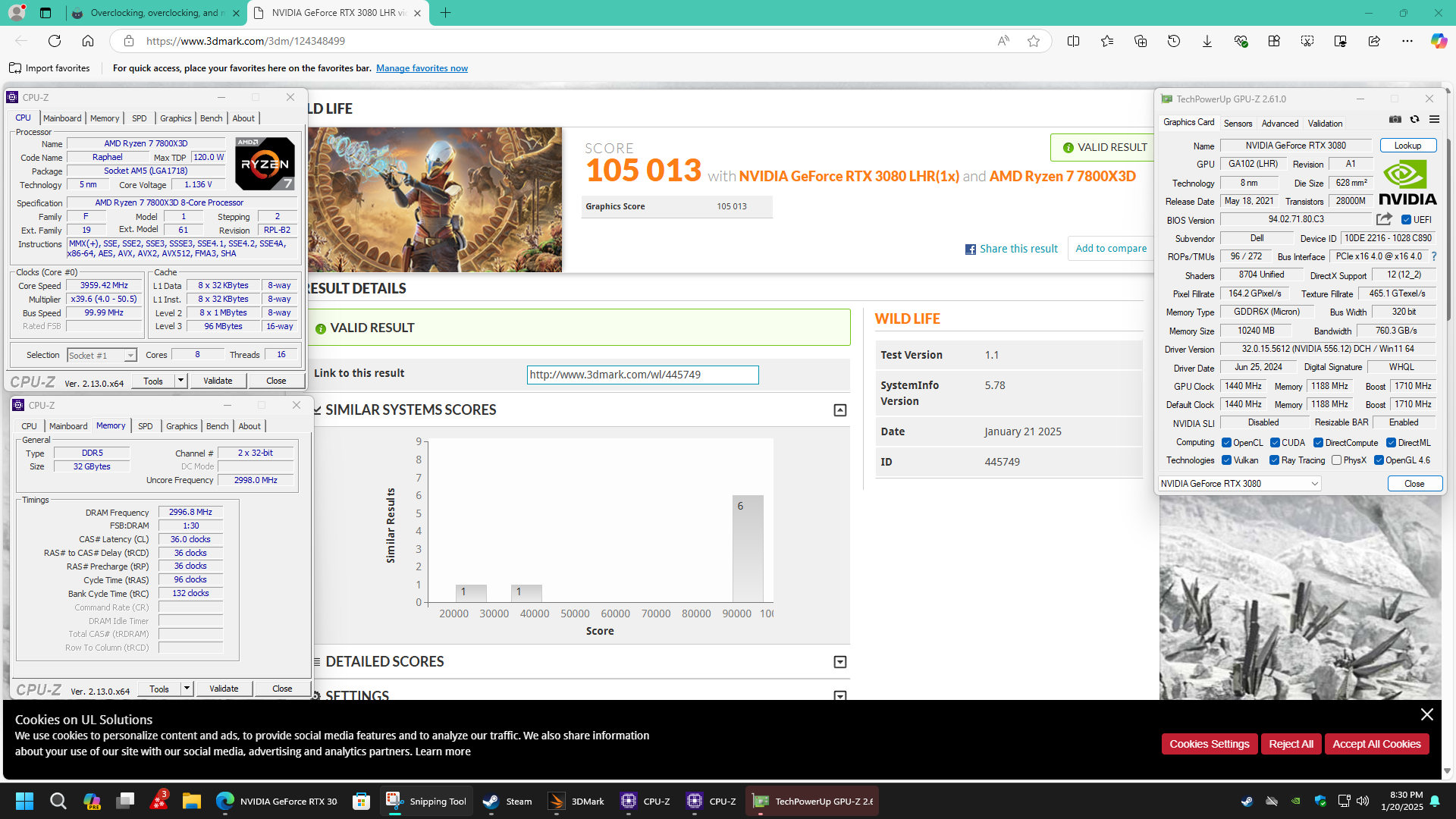This screenshot has height=819, width=1456.
Task: Open GPU selection dropdown in GPU-Z
Action: [1240, 484]
